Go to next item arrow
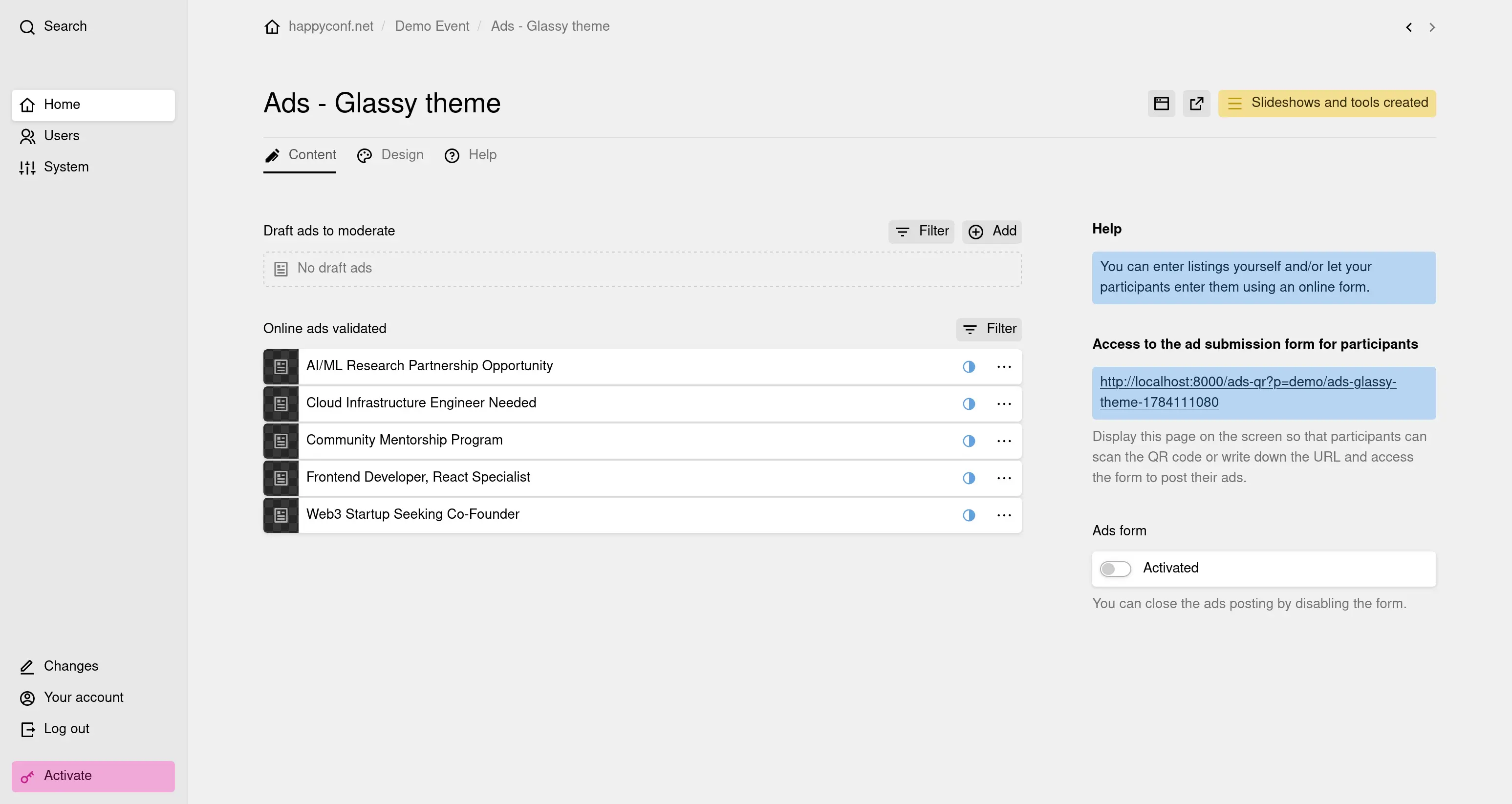Viewport: 1512px width, 804px height. click(x=1432, y=27)
